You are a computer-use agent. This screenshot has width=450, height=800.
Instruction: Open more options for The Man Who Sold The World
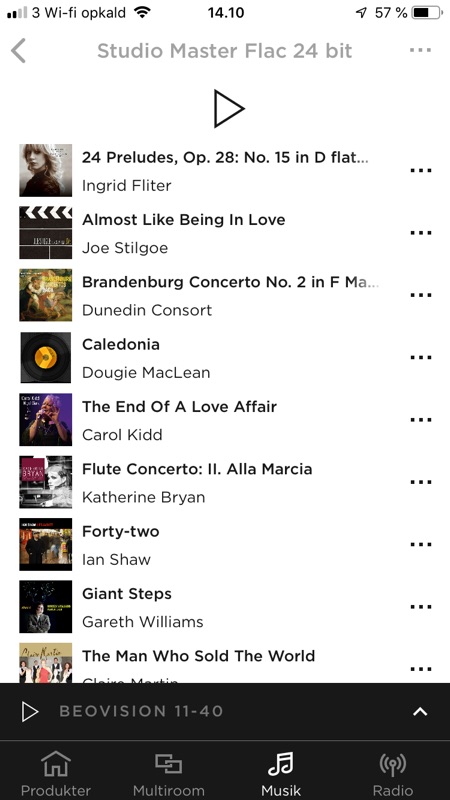[x=420, y=669]
